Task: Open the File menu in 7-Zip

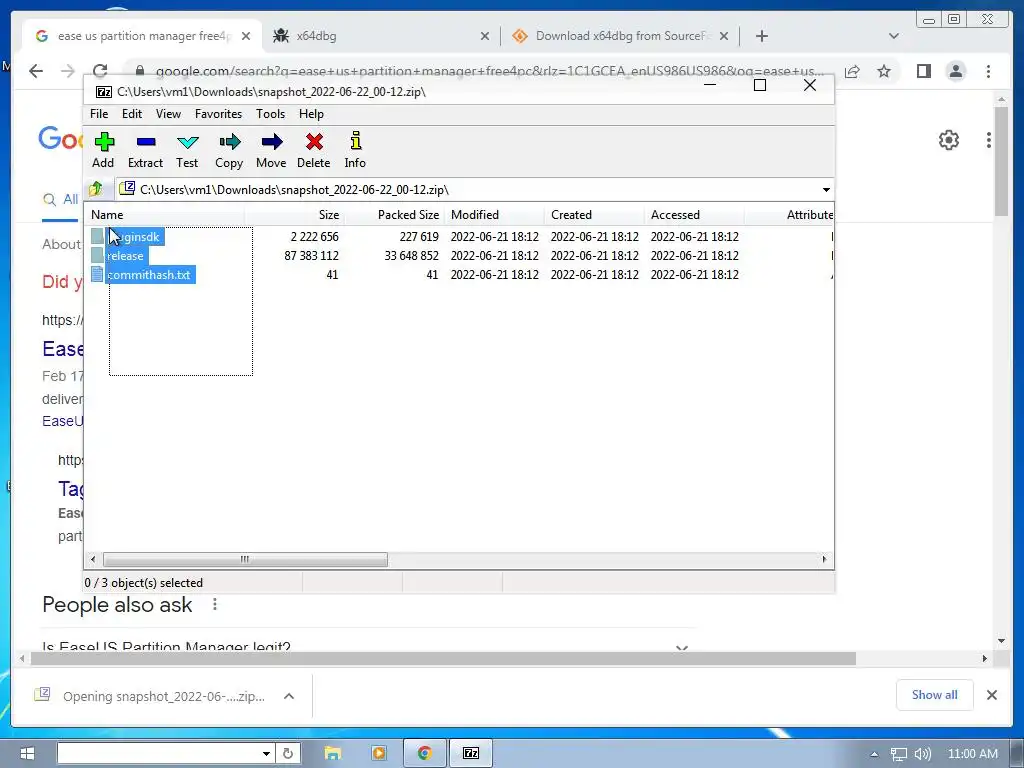Action: [x=99, y=114]
